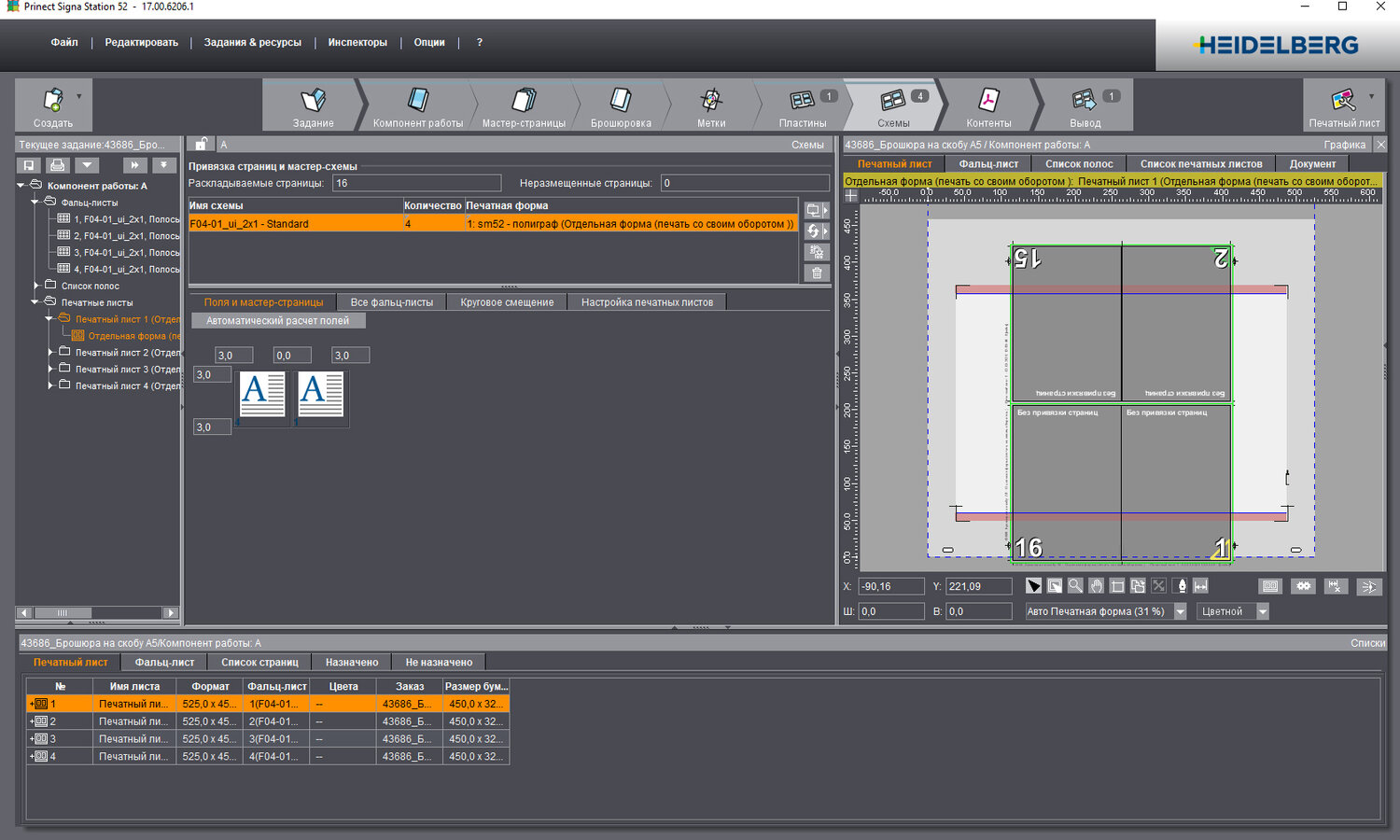Open the Авто Печатная форма zoom dropdown
The width and height of the screenshot is (1400, 840).
(1180, 612)
